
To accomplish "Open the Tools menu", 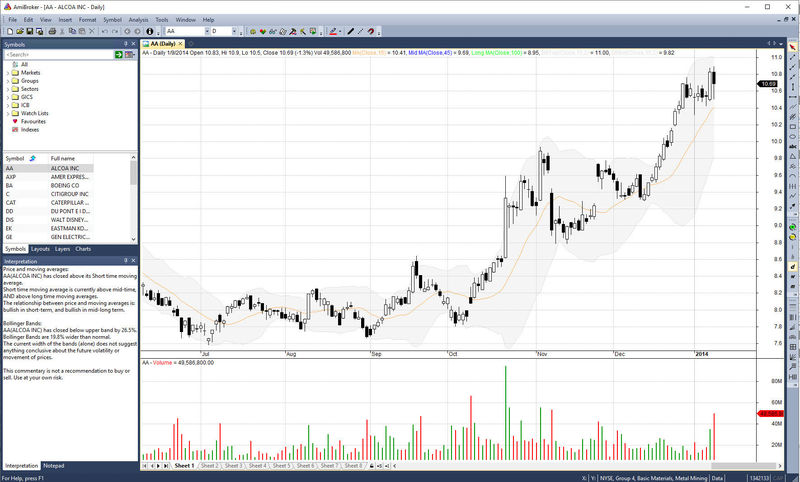I will tap(162, 20).
